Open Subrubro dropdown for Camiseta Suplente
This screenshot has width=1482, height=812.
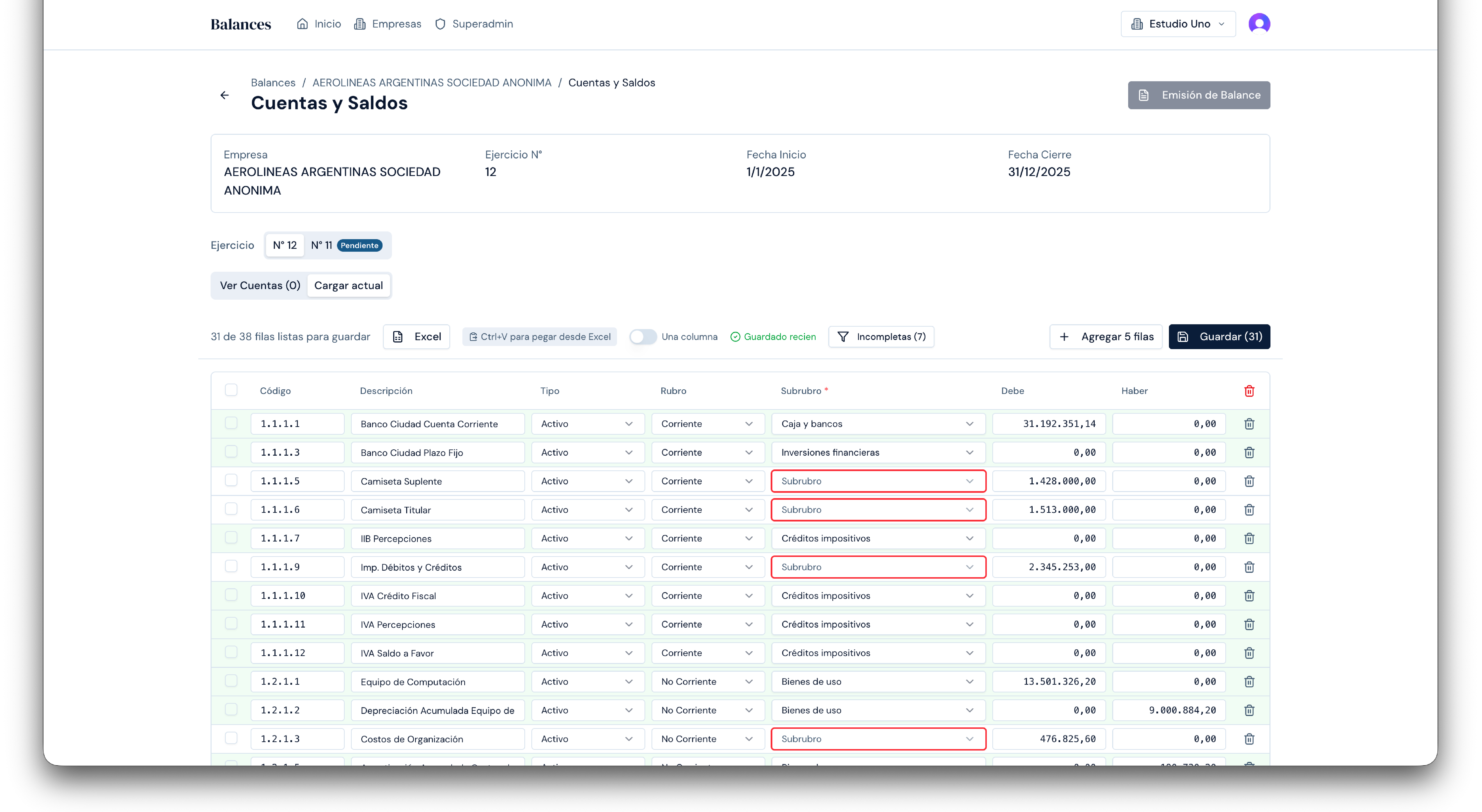(878, 481)
